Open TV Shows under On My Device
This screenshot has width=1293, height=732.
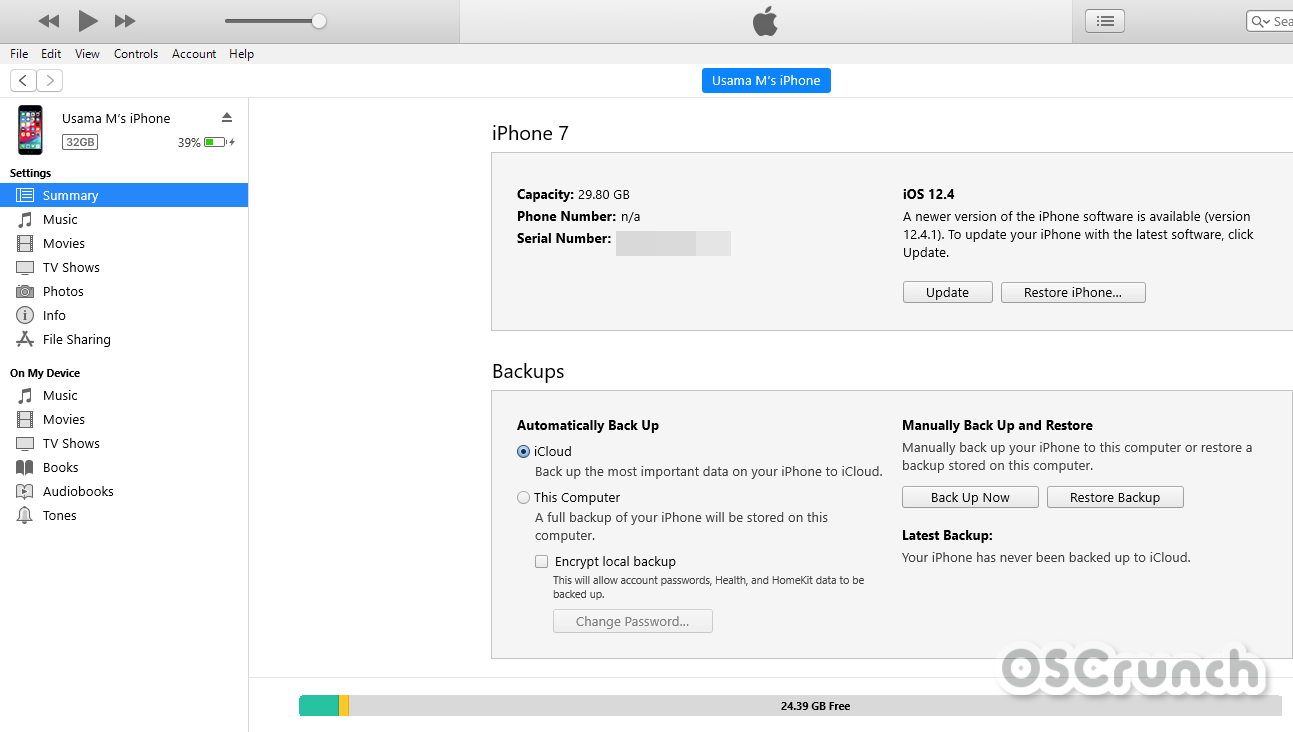tap(71, 443)
